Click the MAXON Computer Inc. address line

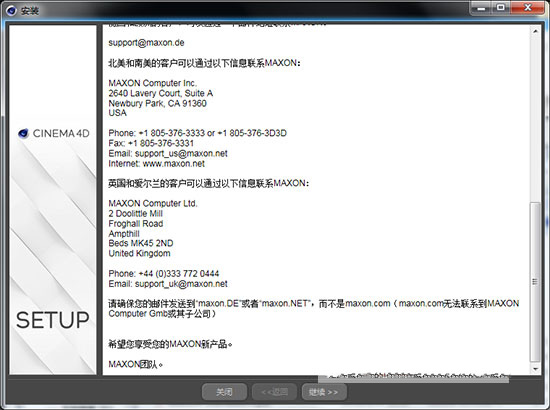click(153, 83)
